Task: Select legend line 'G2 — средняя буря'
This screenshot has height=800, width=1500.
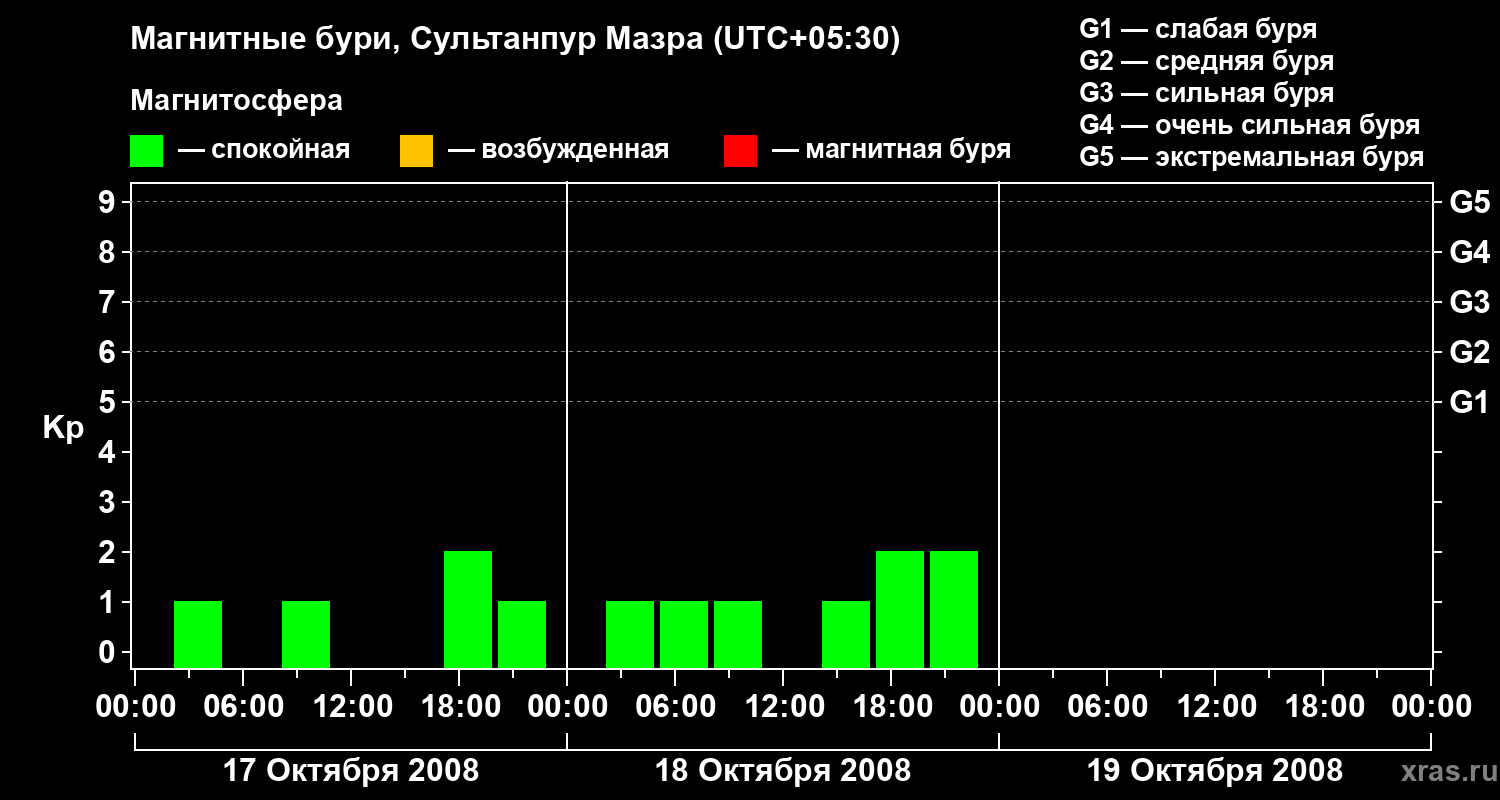Action: click(x=1207, y=61)
